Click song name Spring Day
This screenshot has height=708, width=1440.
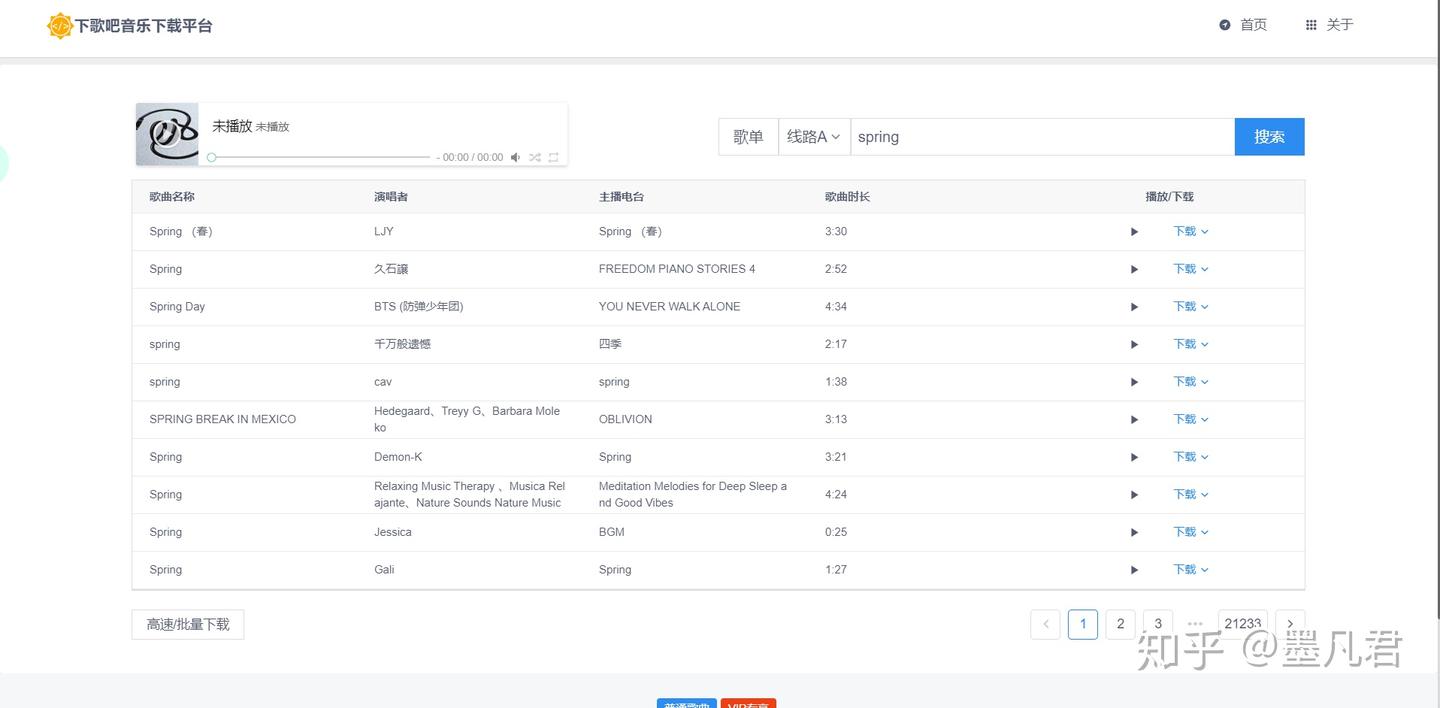coord(177,307)
